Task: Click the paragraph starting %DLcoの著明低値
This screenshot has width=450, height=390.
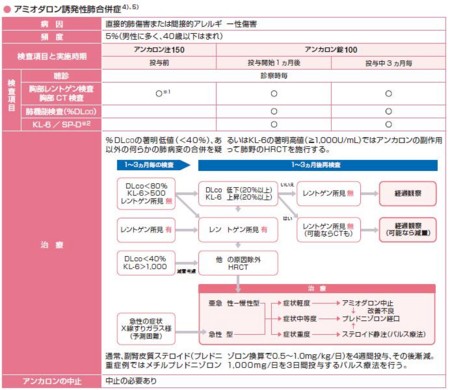Action: [274, 145]
